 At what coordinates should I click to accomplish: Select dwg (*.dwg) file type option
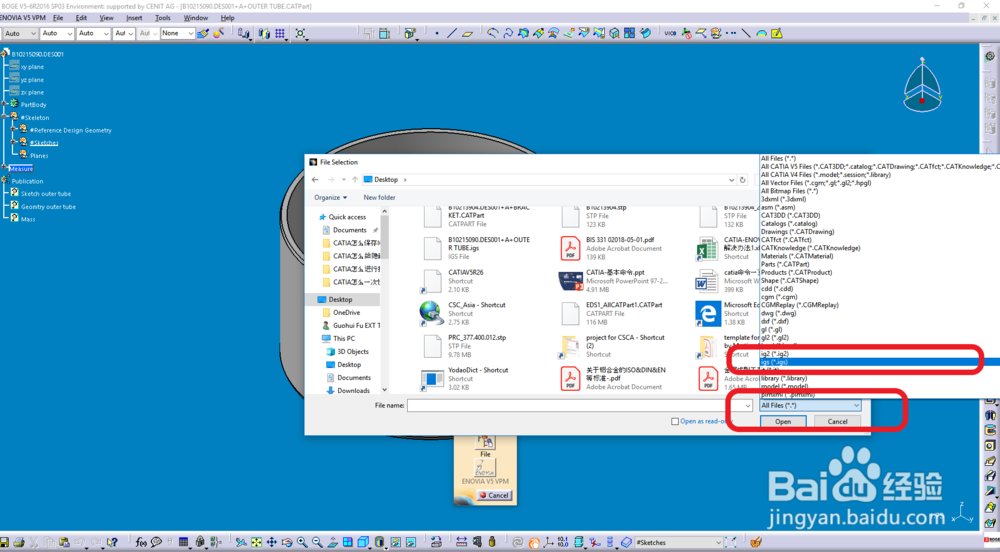(x=778, y=313)
